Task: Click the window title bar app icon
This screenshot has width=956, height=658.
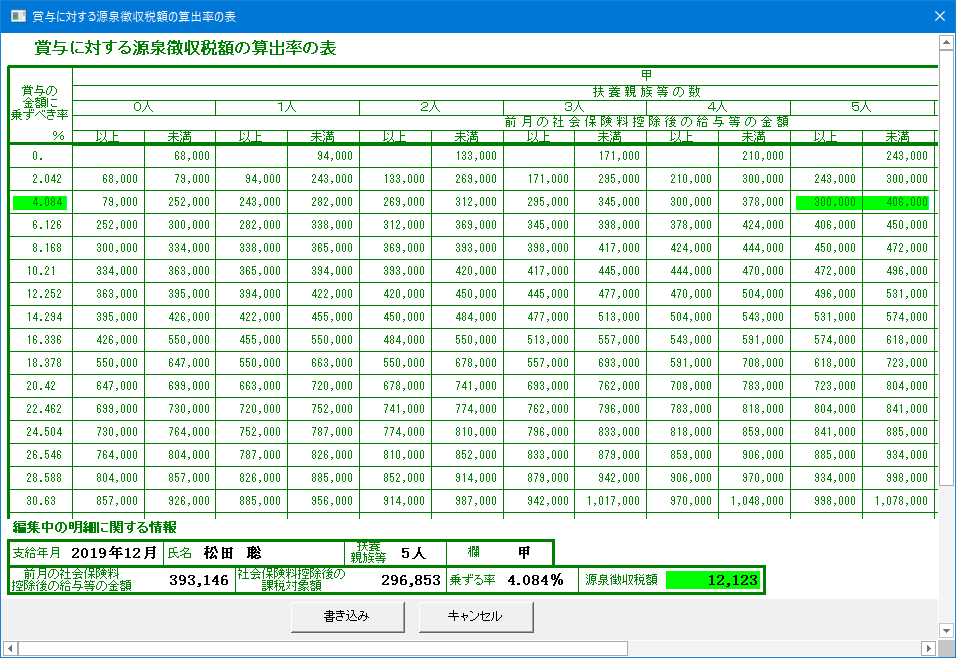Action: [x=18, y=16]
